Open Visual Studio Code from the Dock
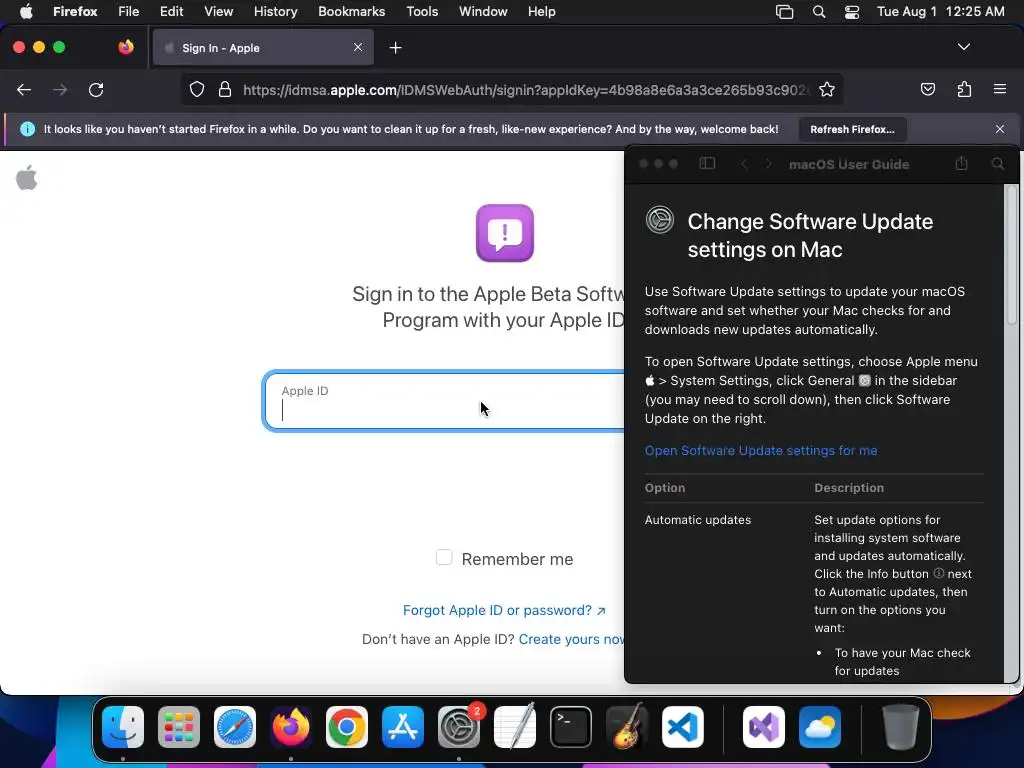The height and width of the screenshot is (768, 1024). click(682, 727)
